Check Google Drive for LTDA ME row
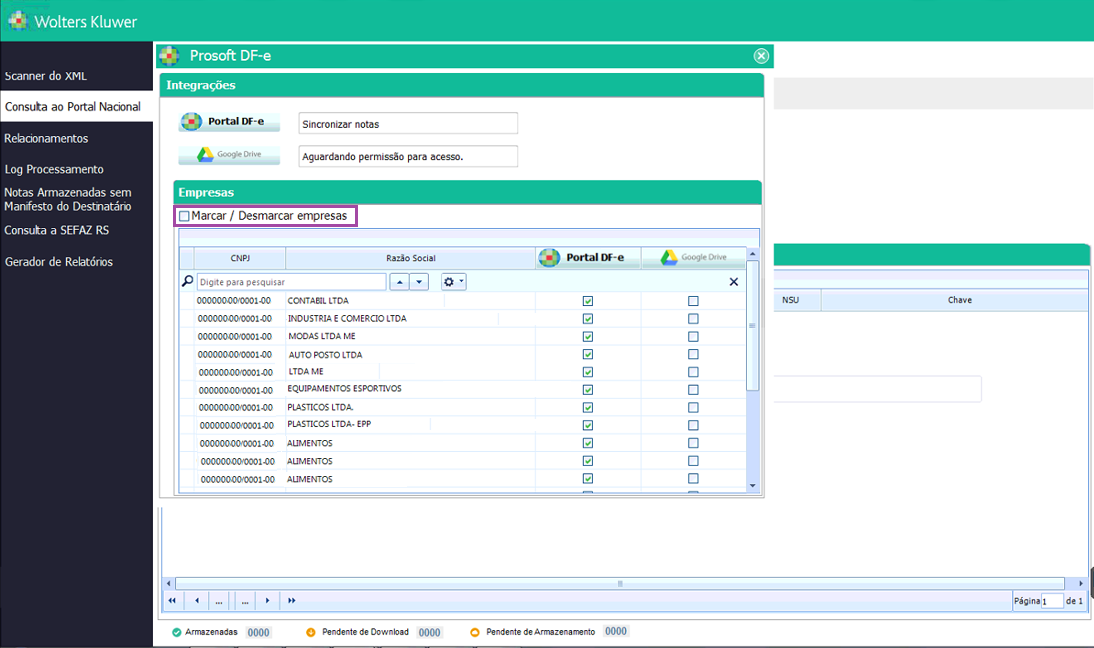1094x648 pixels. coord(693,372)
